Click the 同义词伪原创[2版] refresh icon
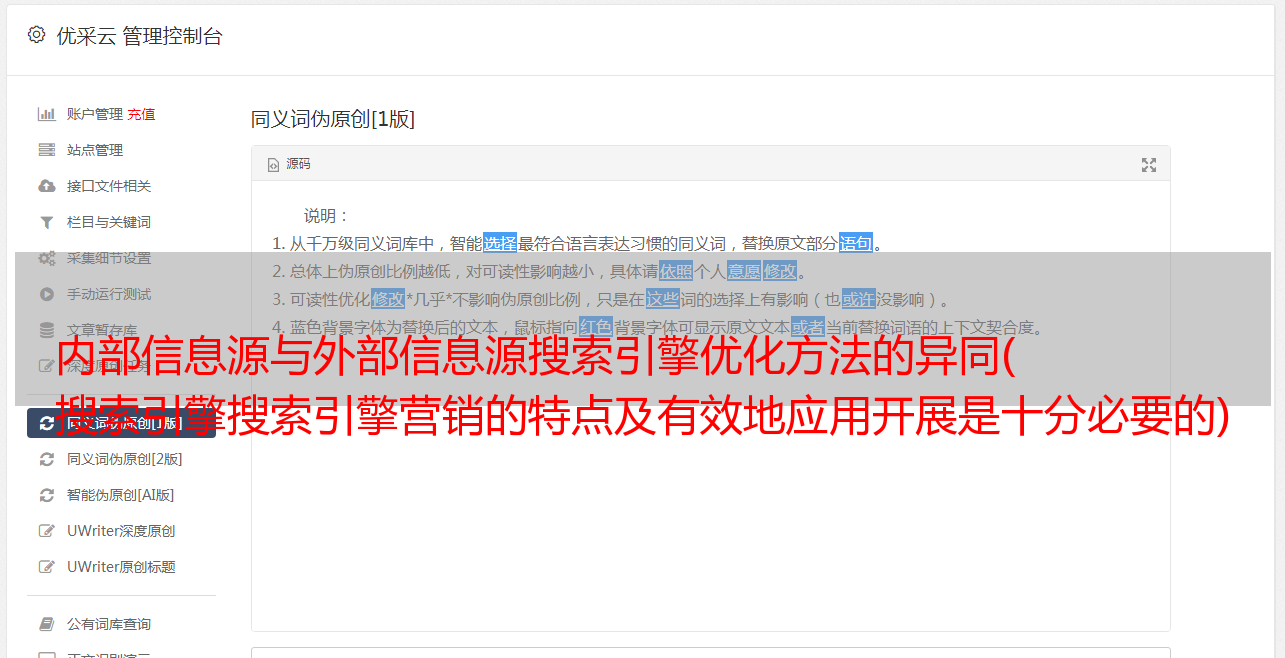1285x658 pixels. pyautogui.click(x=46, y=459)
